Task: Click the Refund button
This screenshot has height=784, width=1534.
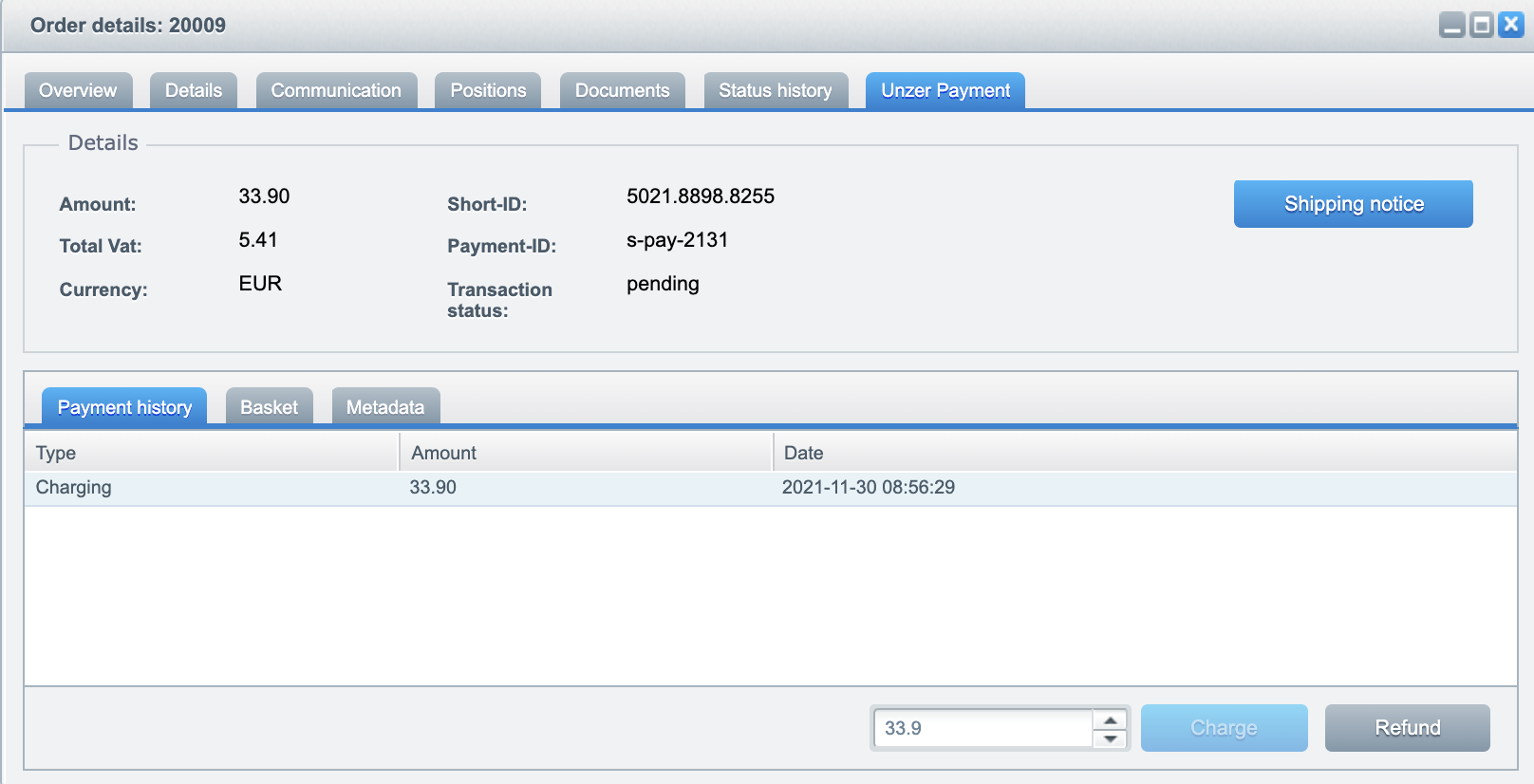Action: coord(1408,728)
